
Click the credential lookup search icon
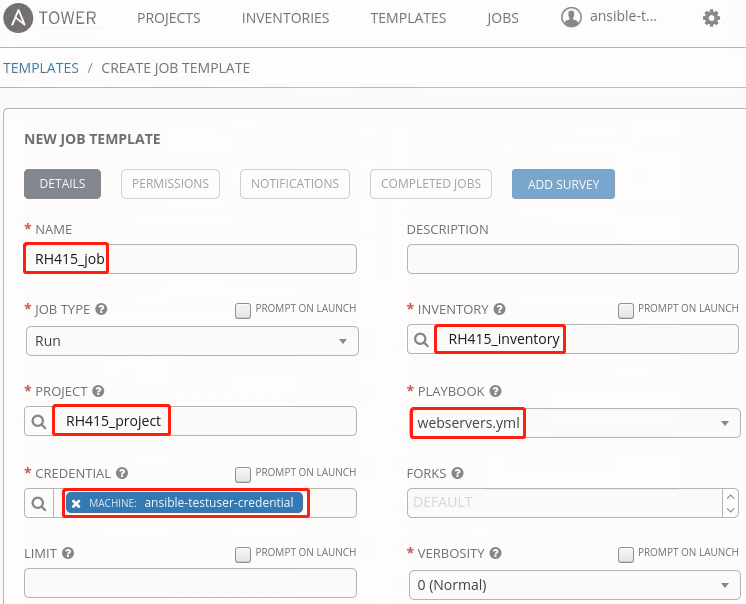tap(39, 503)
